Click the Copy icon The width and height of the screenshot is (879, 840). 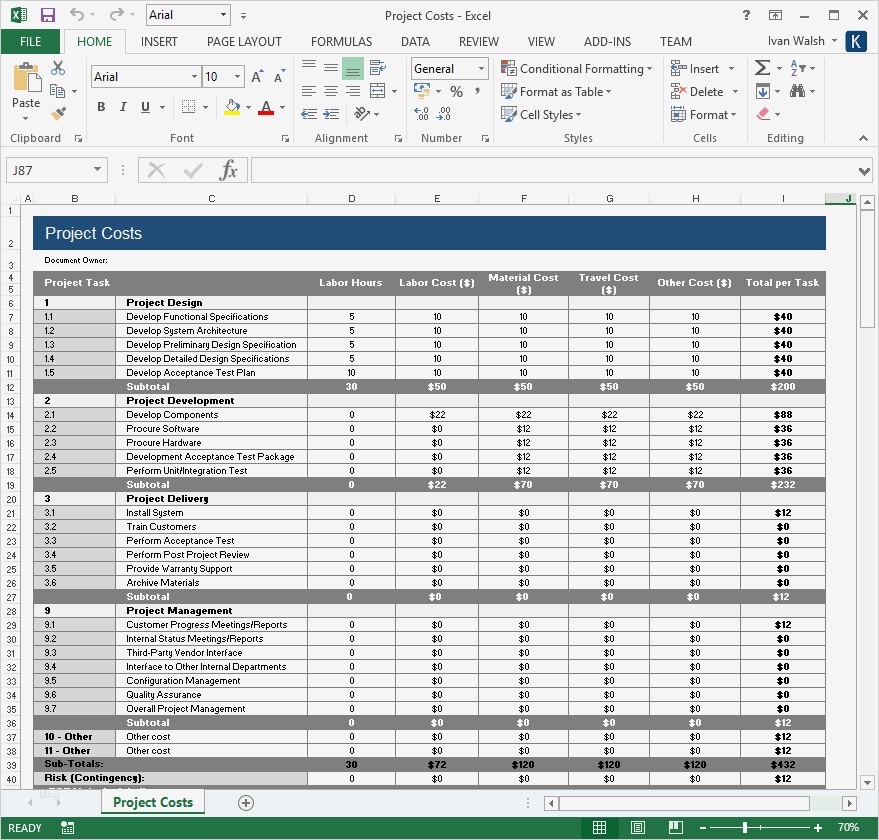point(57,90)
